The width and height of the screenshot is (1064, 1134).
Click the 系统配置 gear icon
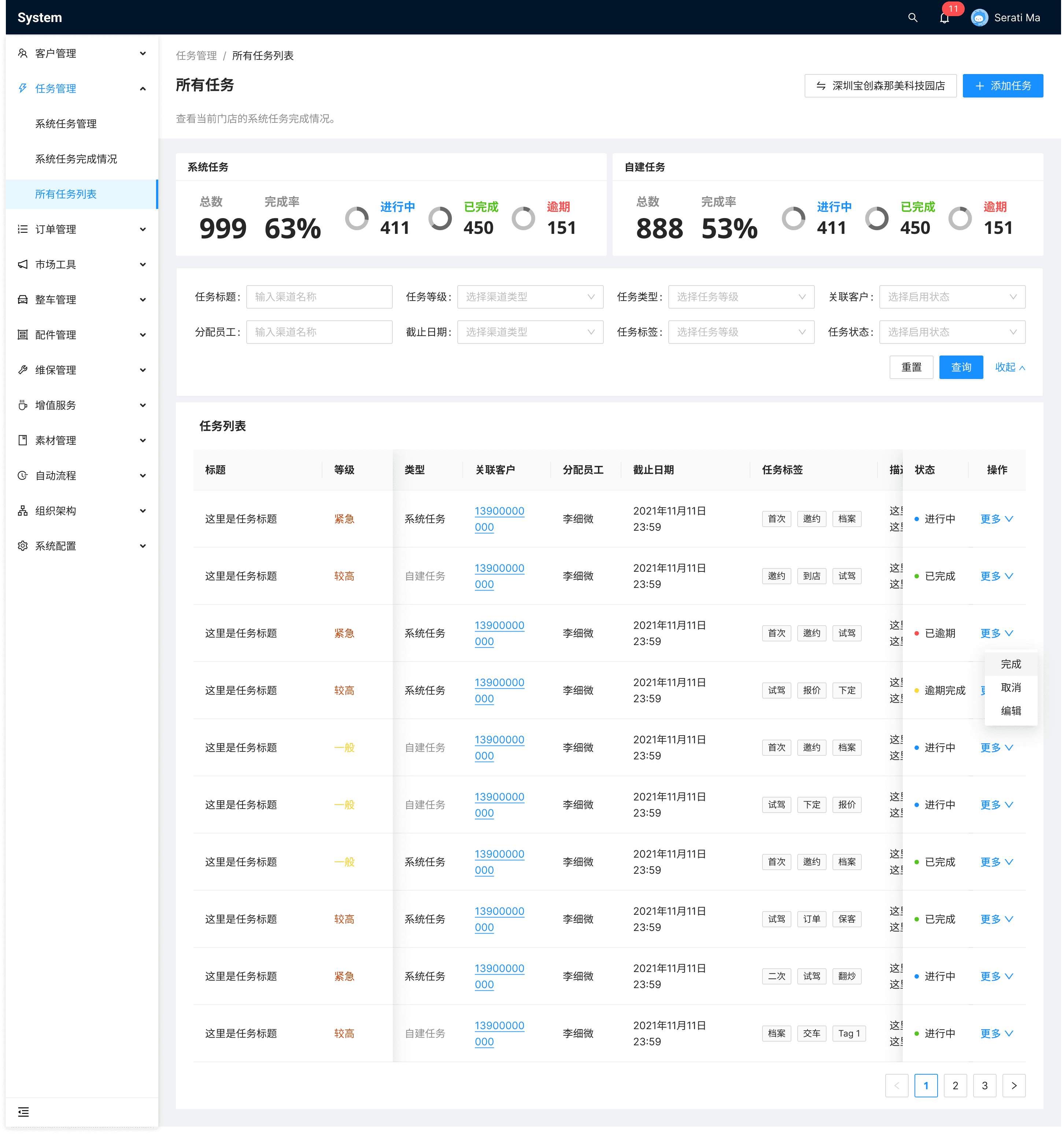click(x=23, y=546)
